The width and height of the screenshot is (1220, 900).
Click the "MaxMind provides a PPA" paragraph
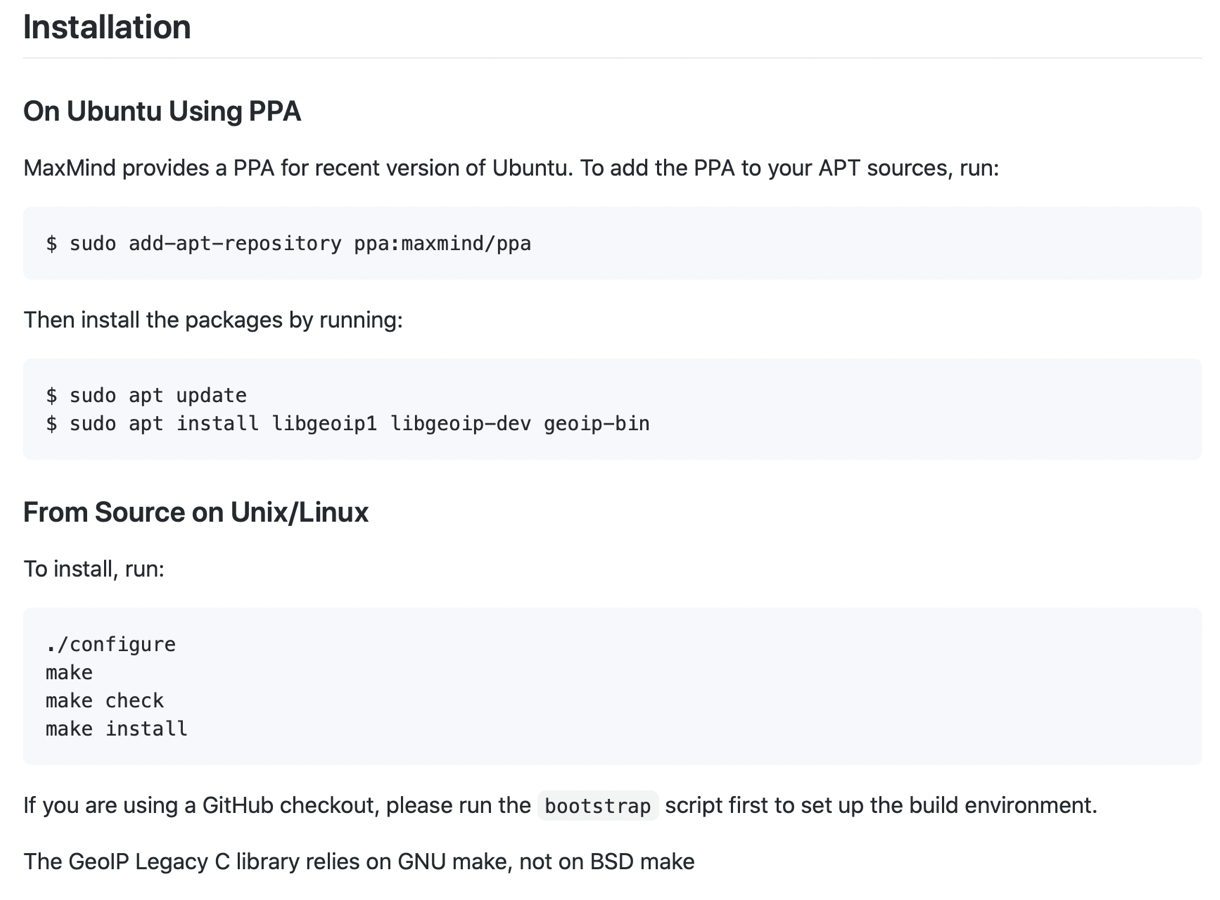click(x=511, y=168)
